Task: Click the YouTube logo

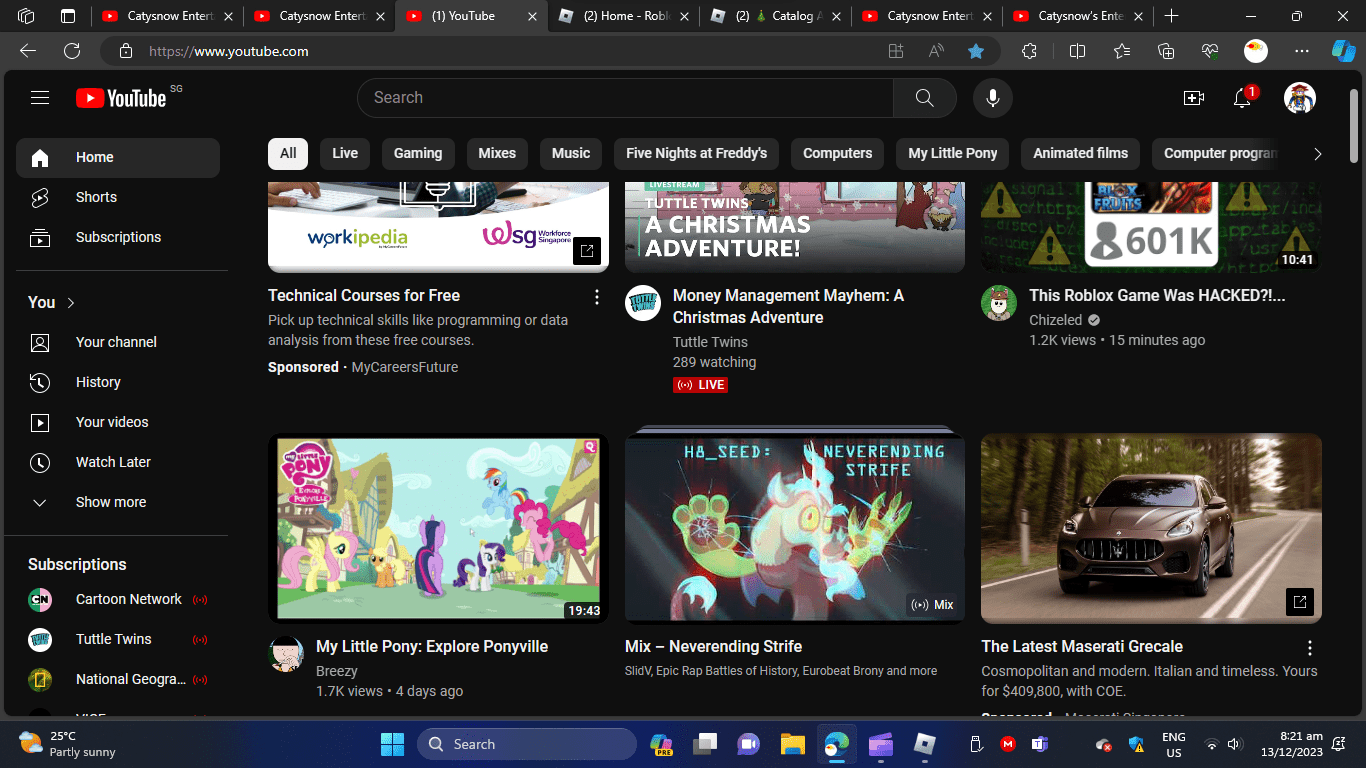Action: coord(121,98)
